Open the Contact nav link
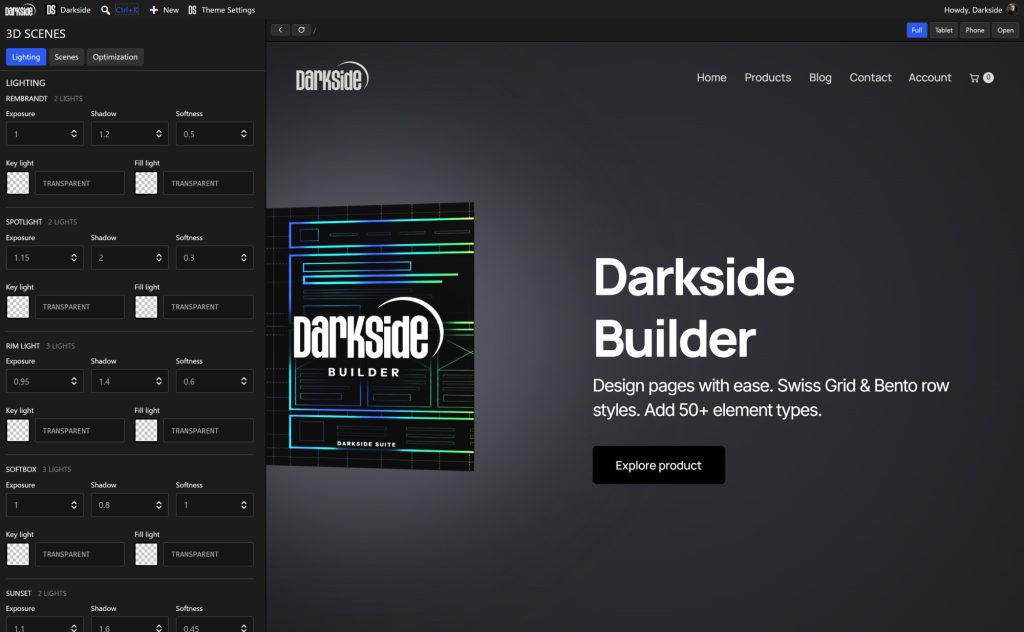The width and height of the screenshot is (1024, 632). pyautogui.click(x=870, y=78)
